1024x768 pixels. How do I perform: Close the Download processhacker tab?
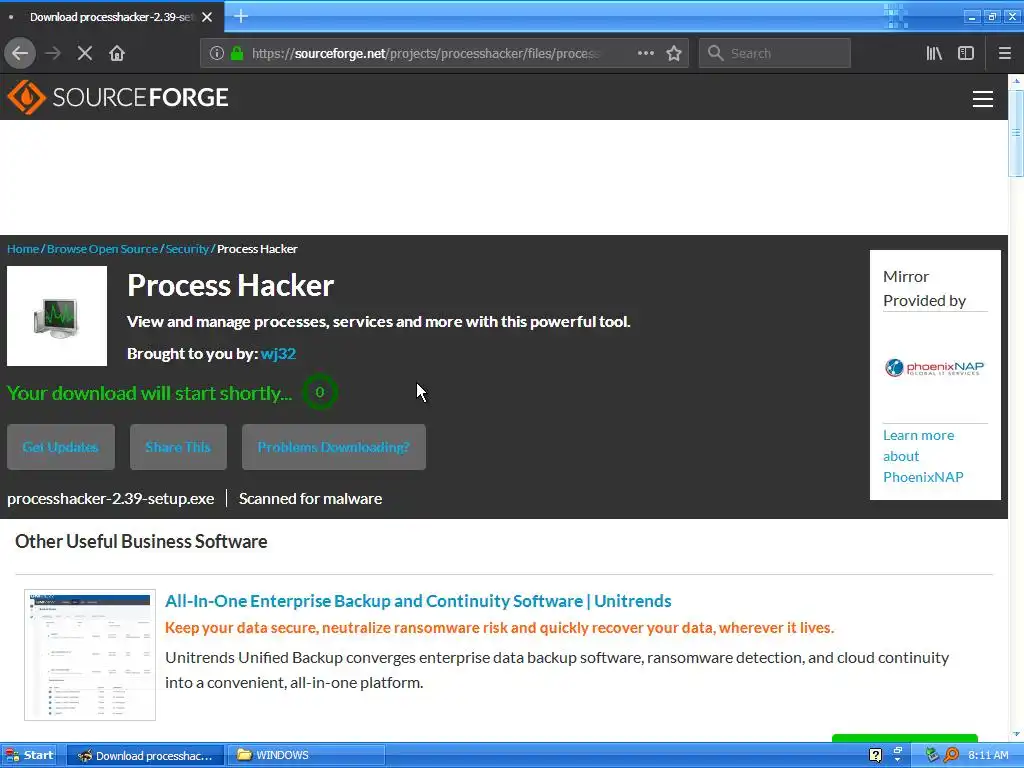click(x=207, y=17)
